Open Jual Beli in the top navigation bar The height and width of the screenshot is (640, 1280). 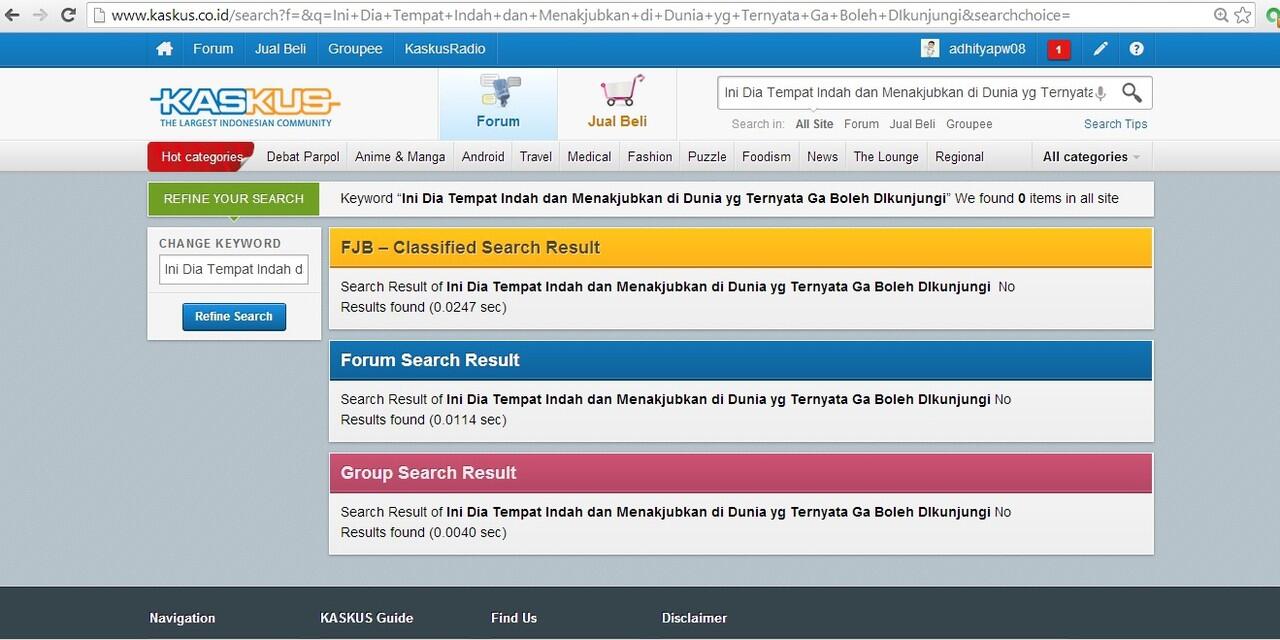click(x=280, y=49)
